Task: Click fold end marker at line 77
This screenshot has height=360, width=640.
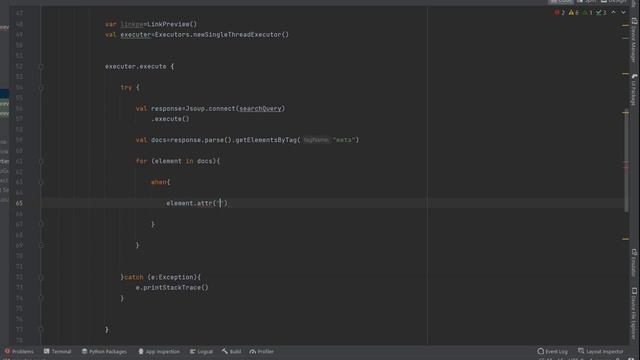Action: [x=41, y=329]
